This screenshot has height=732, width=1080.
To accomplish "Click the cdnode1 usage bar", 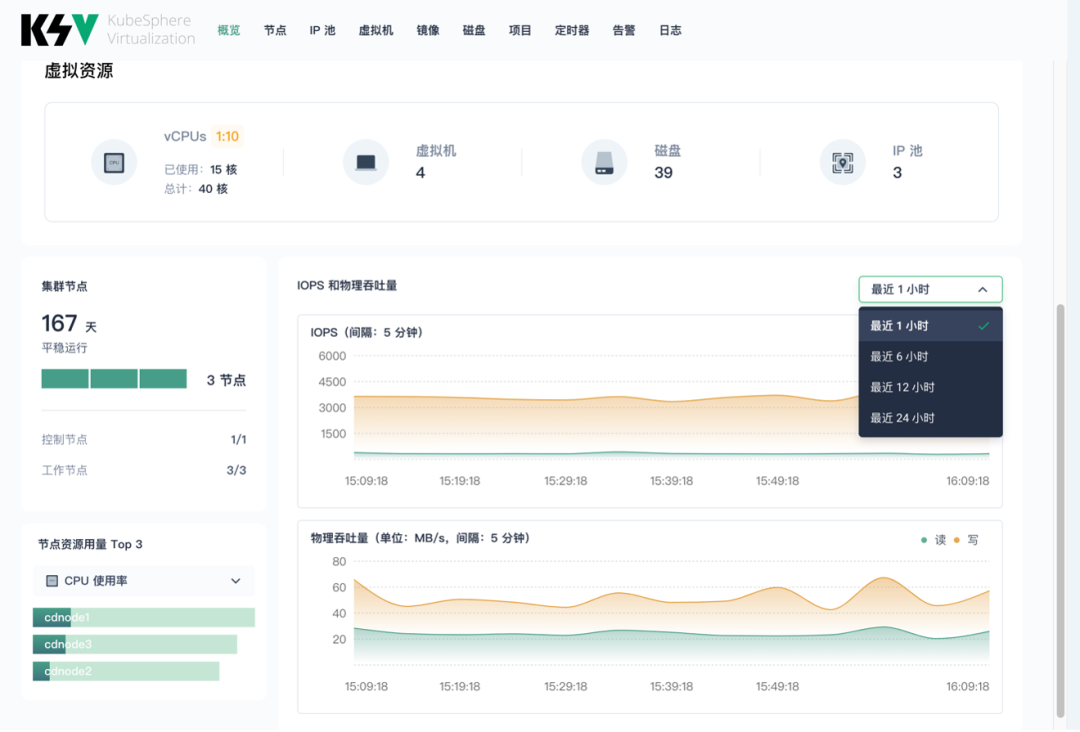I will point(143,617).
